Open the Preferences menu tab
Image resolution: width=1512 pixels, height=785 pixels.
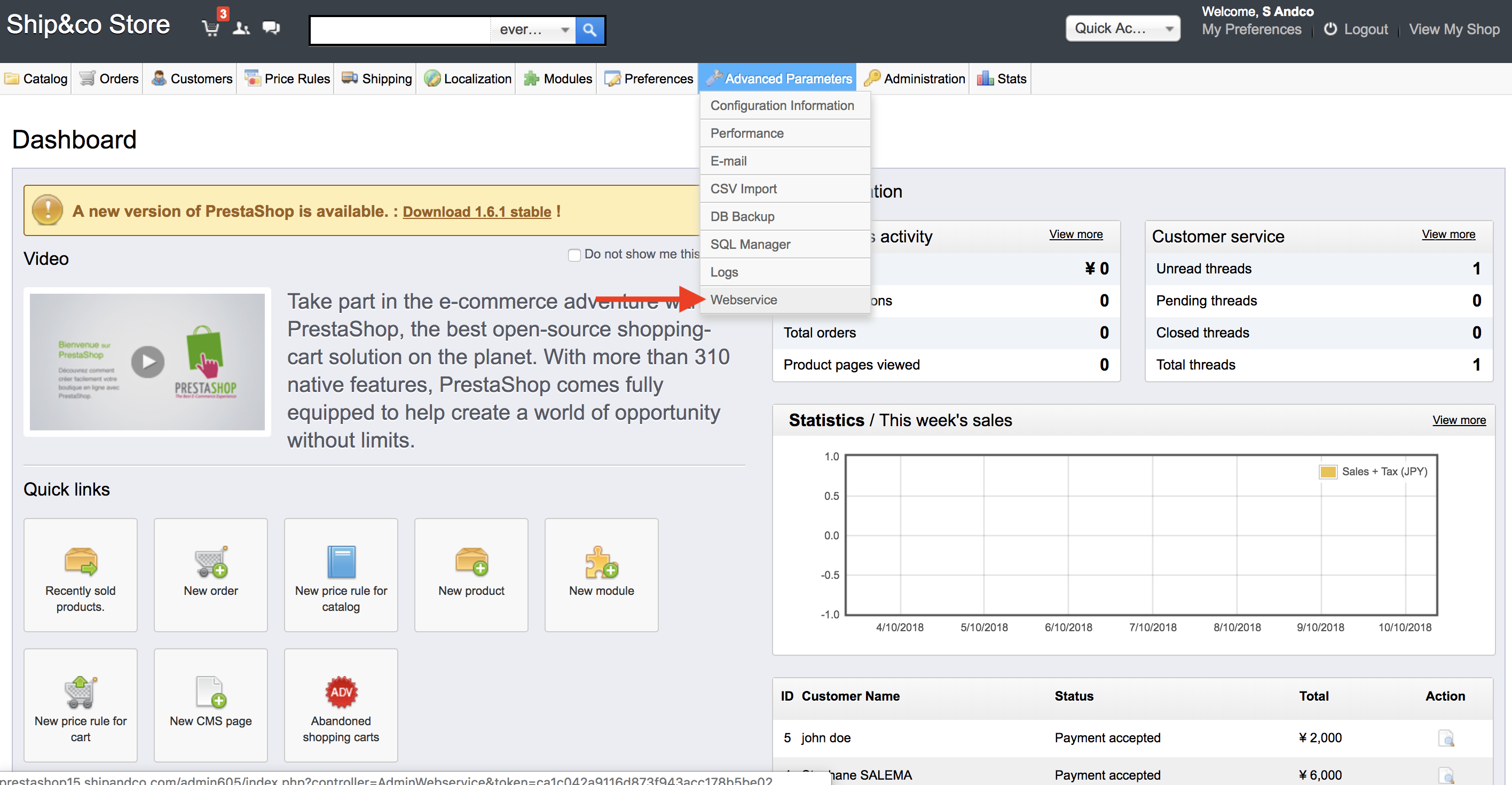[649, 78]
